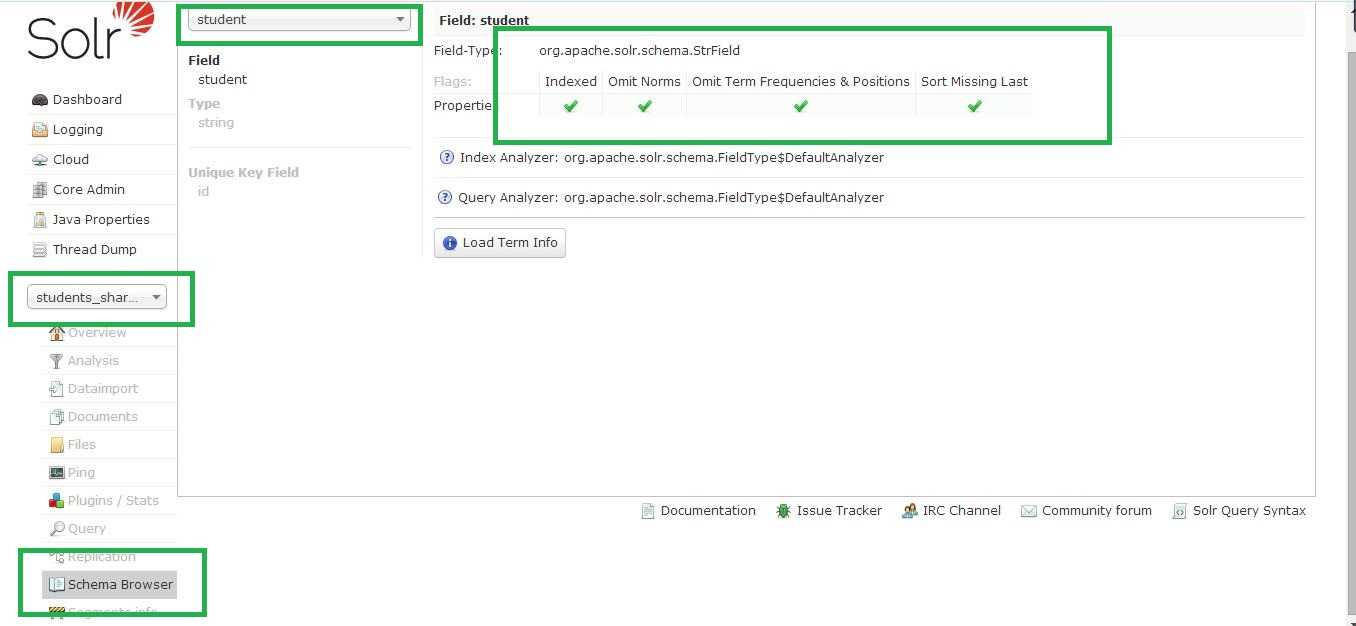Click the Solr Query Syntax icon
The image size is (1356, 626).
pyautogui.click(x=1179, y=511)
